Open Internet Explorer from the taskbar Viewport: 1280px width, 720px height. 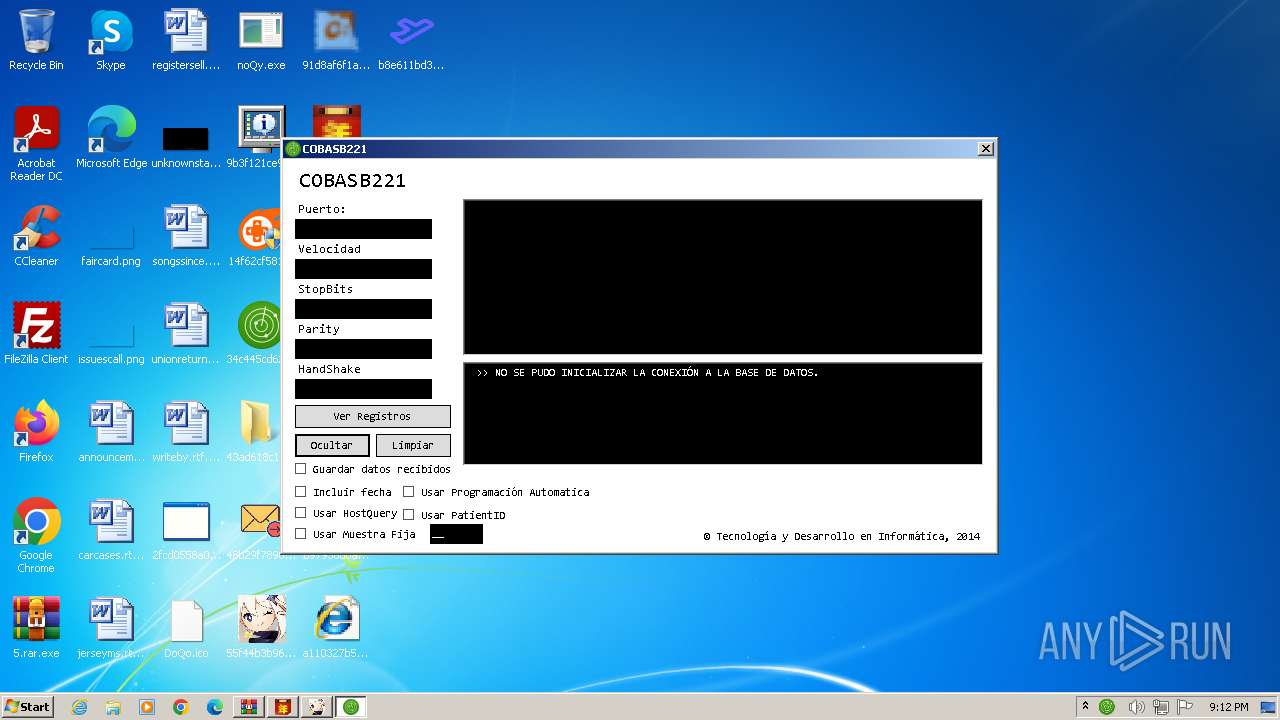pos(79,707)
